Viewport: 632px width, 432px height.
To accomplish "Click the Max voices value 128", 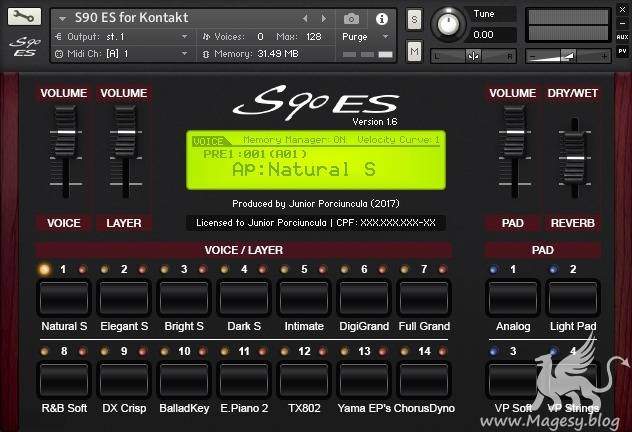I will click(314, 37).
